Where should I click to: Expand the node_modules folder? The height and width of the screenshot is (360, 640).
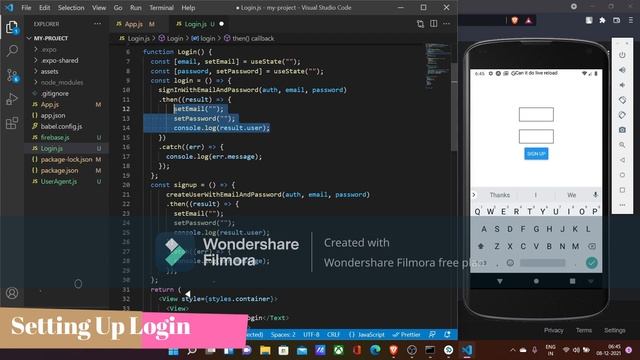[62, 82]
